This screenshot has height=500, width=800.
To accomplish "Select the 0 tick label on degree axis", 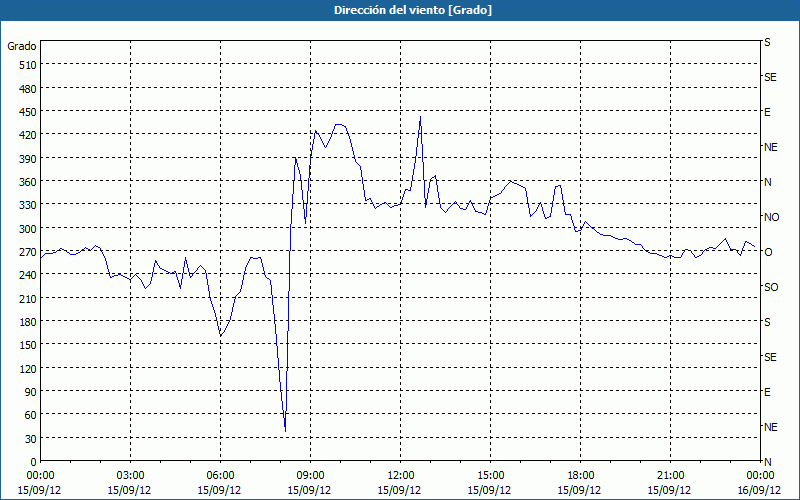I will [34, 462].
